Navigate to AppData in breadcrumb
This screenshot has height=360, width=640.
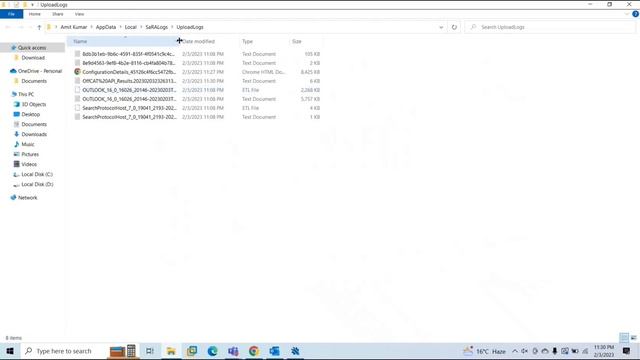click(x=106, y=27)
